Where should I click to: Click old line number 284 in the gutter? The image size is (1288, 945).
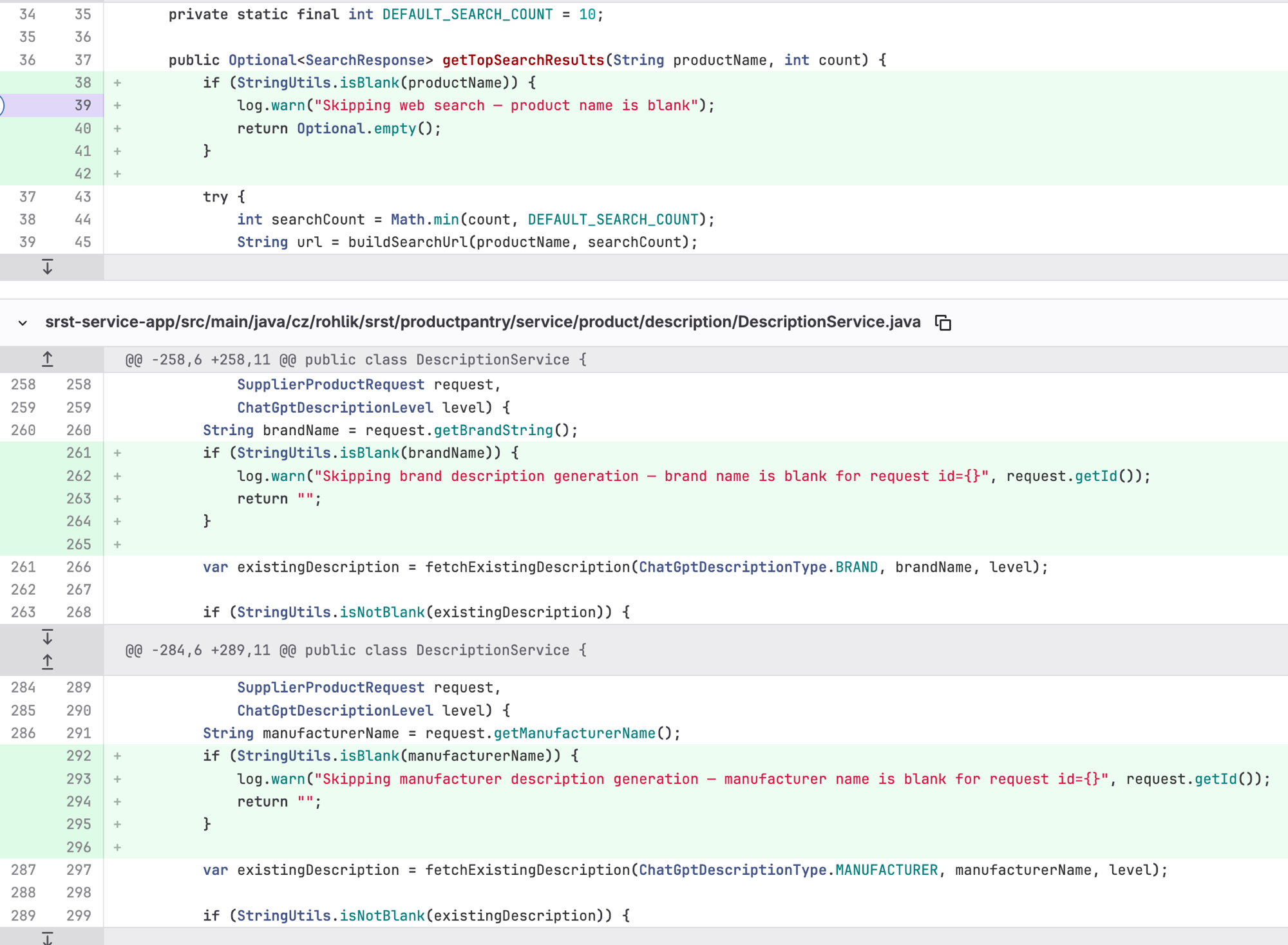pyautogui.click(x=23, y=688)
